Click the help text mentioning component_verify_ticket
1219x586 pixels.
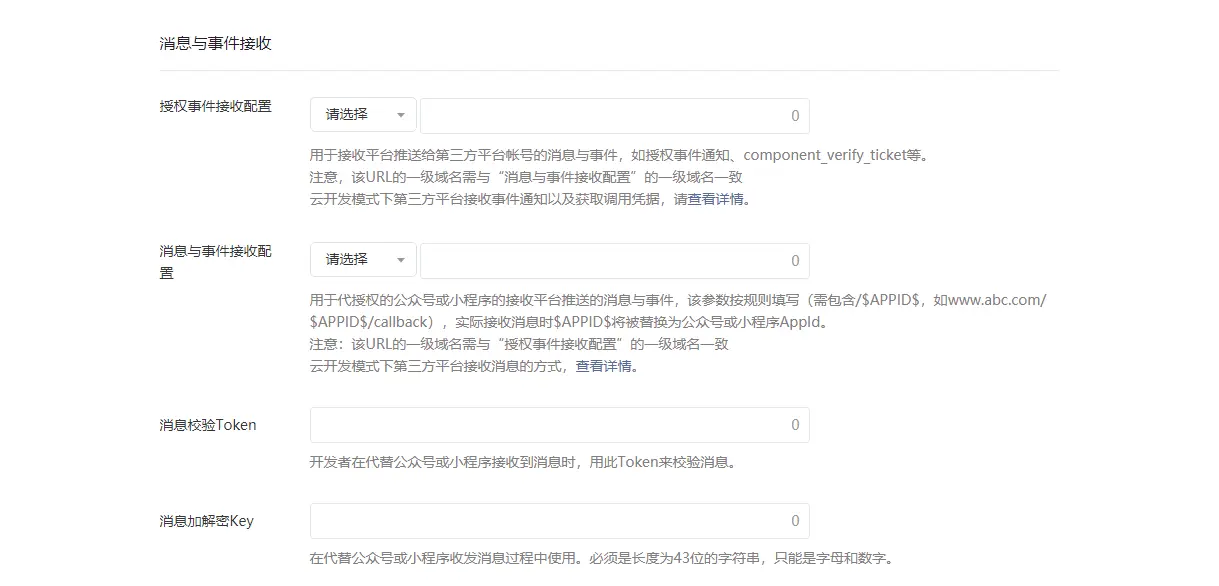pyautogui.click(x=620, y=155)
